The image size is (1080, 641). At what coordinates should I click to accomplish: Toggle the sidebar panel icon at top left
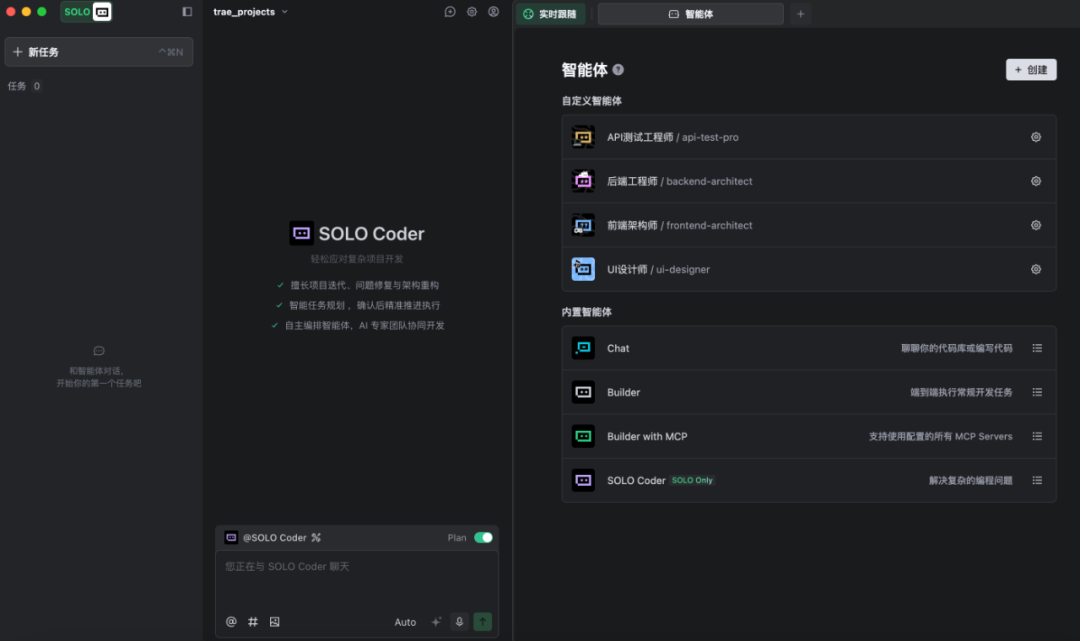pos(186,11)
